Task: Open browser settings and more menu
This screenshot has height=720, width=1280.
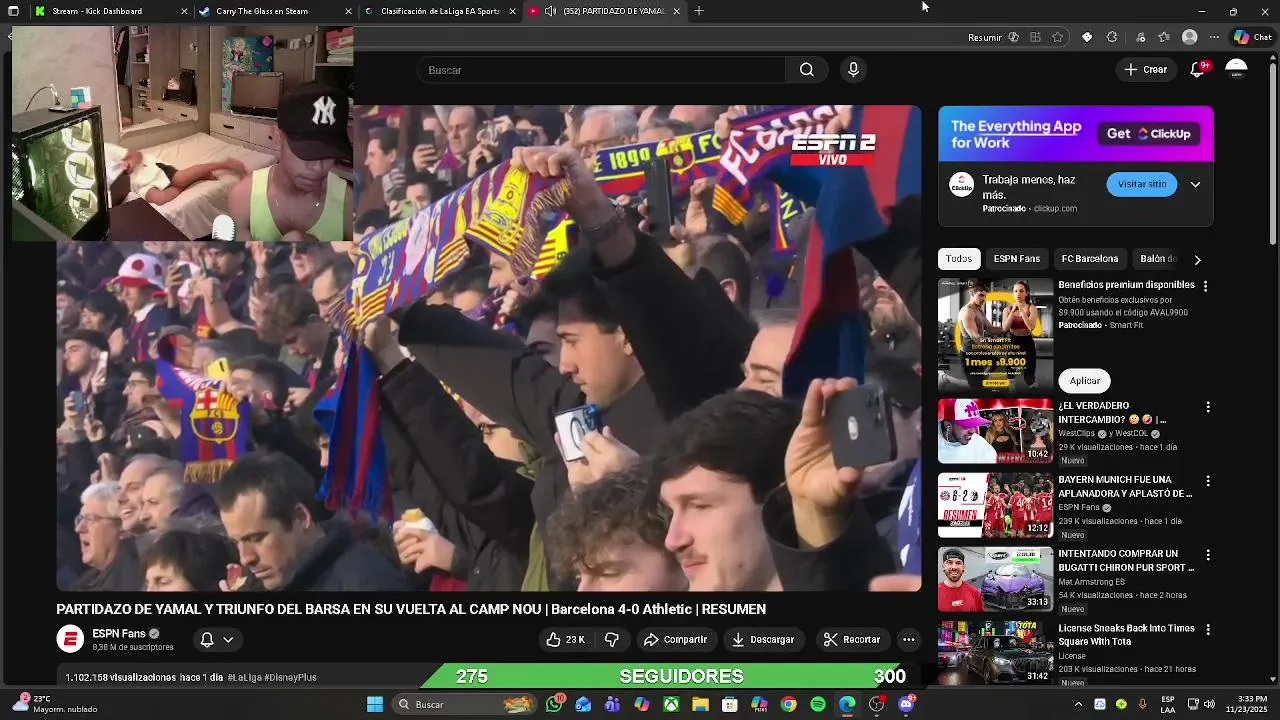Action: pyautogui.click(x=1214, y=37)
